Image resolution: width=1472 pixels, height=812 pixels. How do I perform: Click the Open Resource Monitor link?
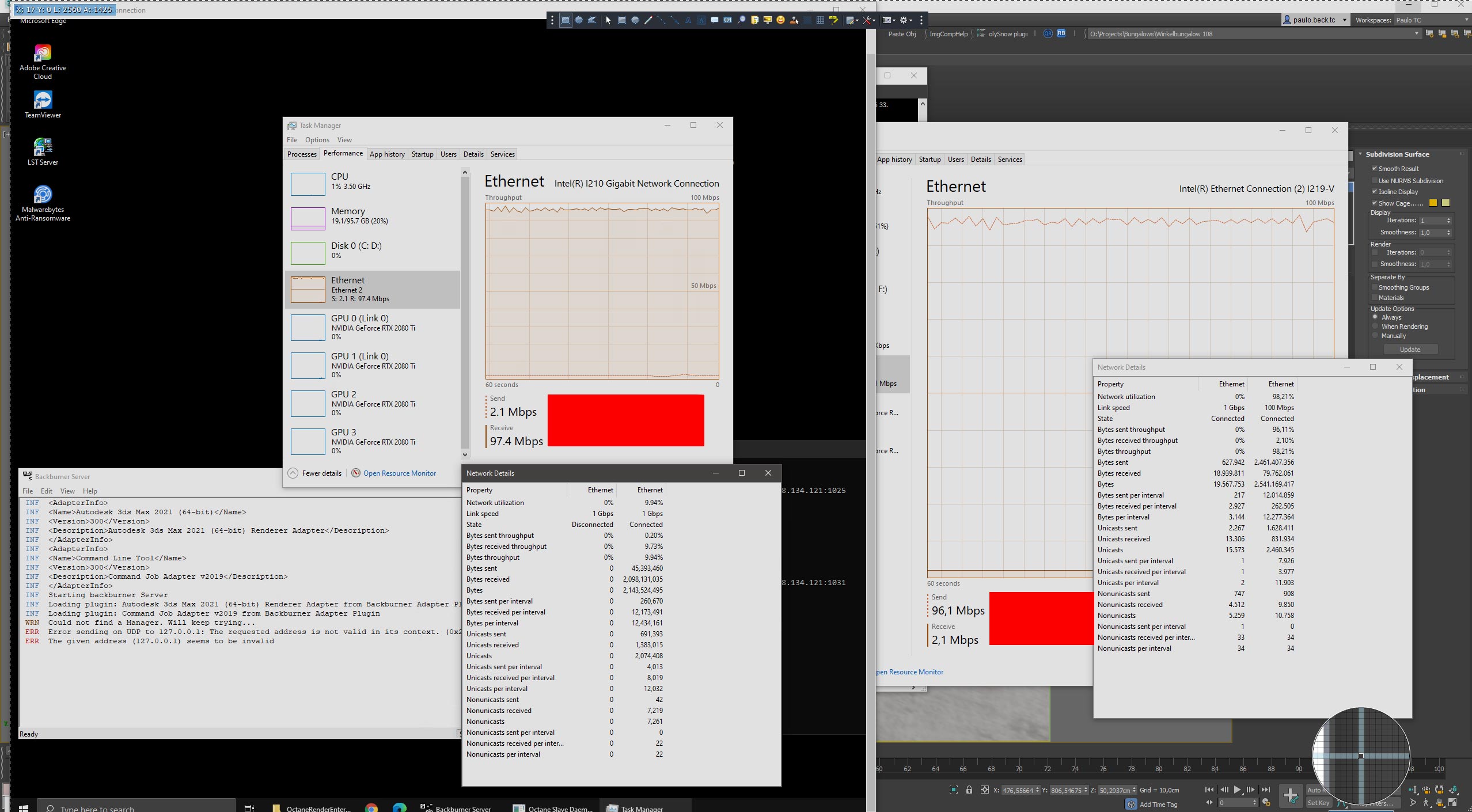399,473
